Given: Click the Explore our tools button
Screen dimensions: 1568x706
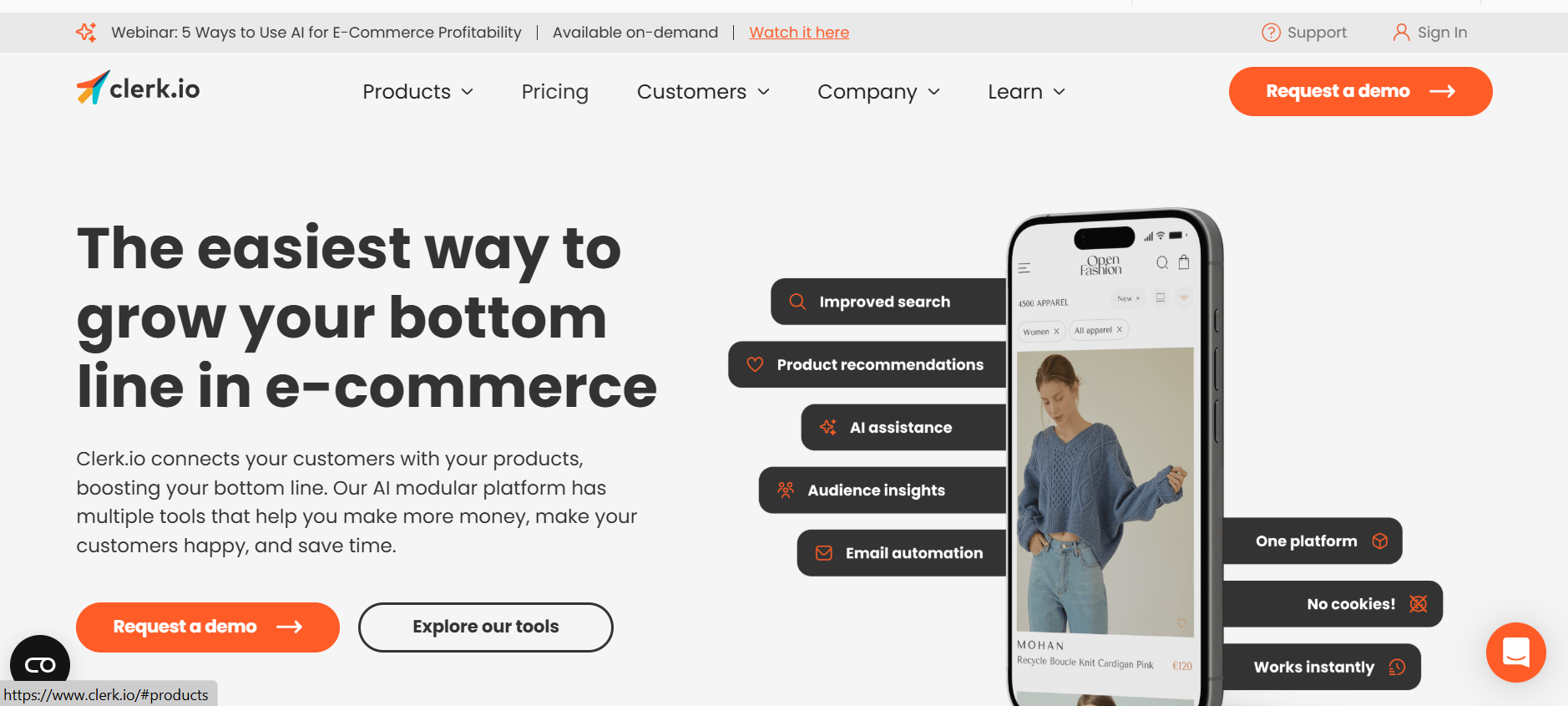Looking at the screenshot, I should pyautogui.click(x=486, y=627).
